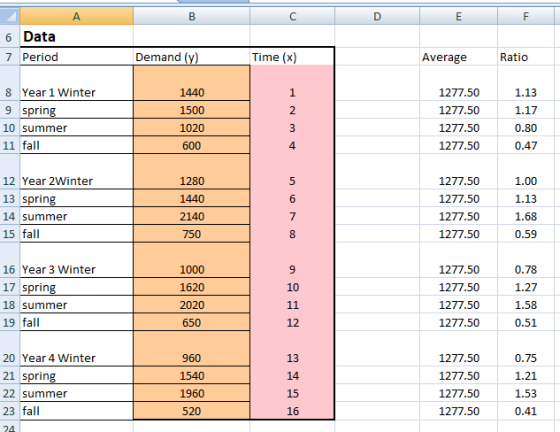Click demand value 650
The width and height of the screenshot is (560, 432).
click(x=192, y=322)
